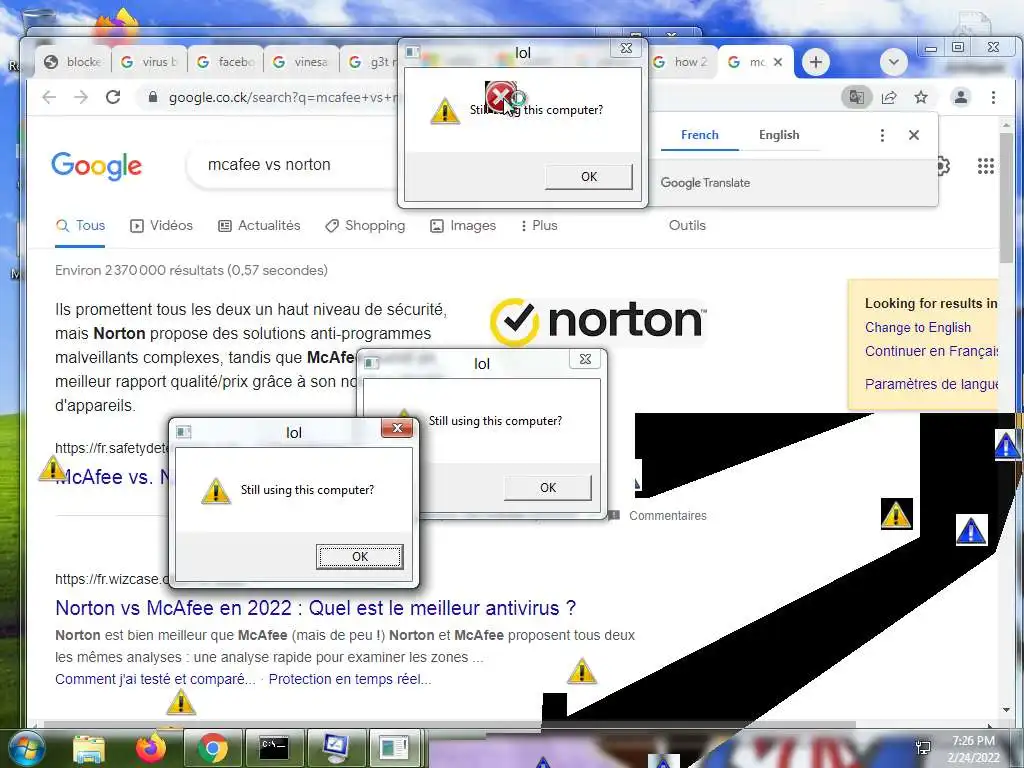Close the active mcafee tab
1024x768 pixels.
[778, 62]
